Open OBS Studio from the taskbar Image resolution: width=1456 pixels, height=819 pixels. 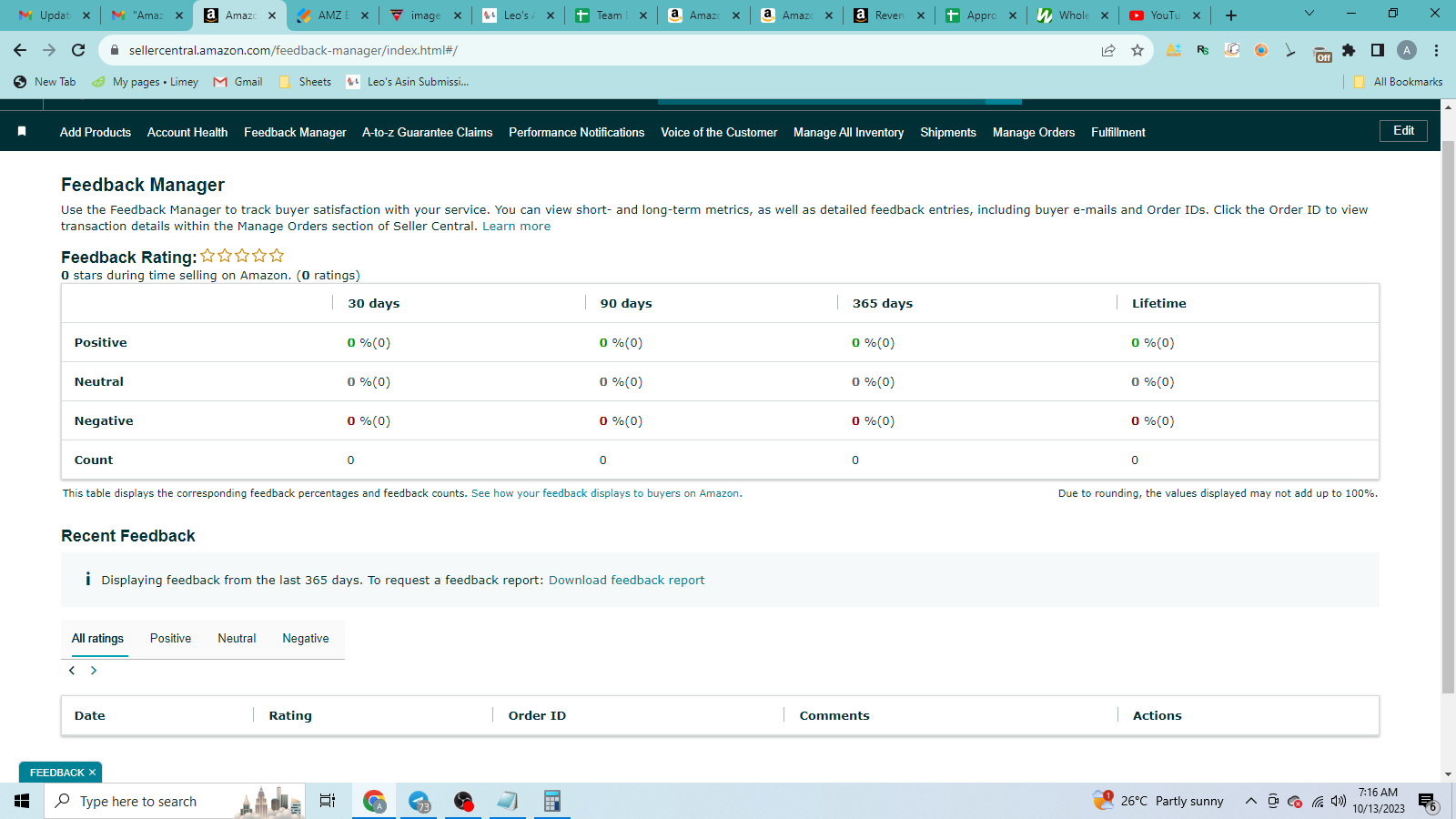[463, 801]
